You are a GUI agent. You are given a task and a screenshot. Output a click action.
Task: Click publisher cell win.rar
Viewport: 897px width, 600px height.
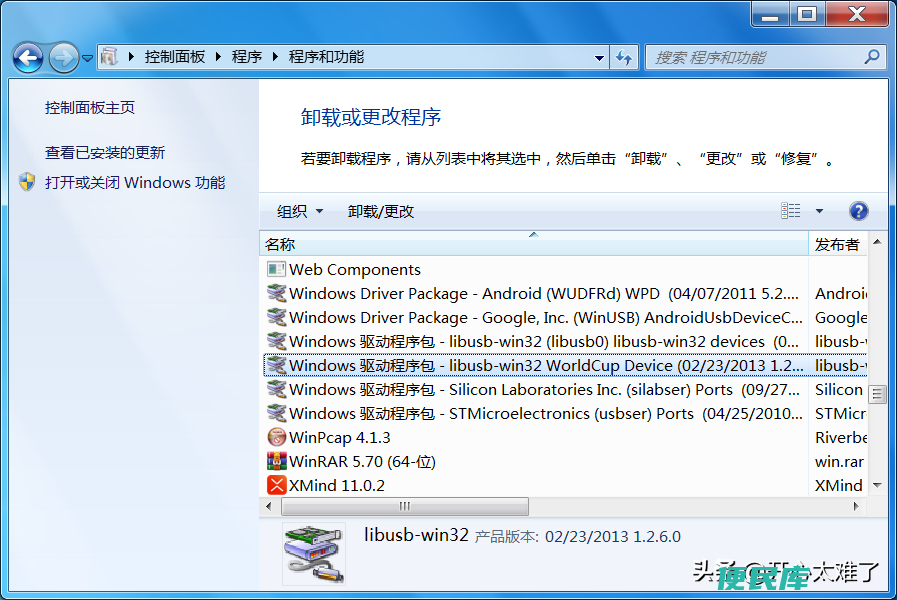pos(839,462)
